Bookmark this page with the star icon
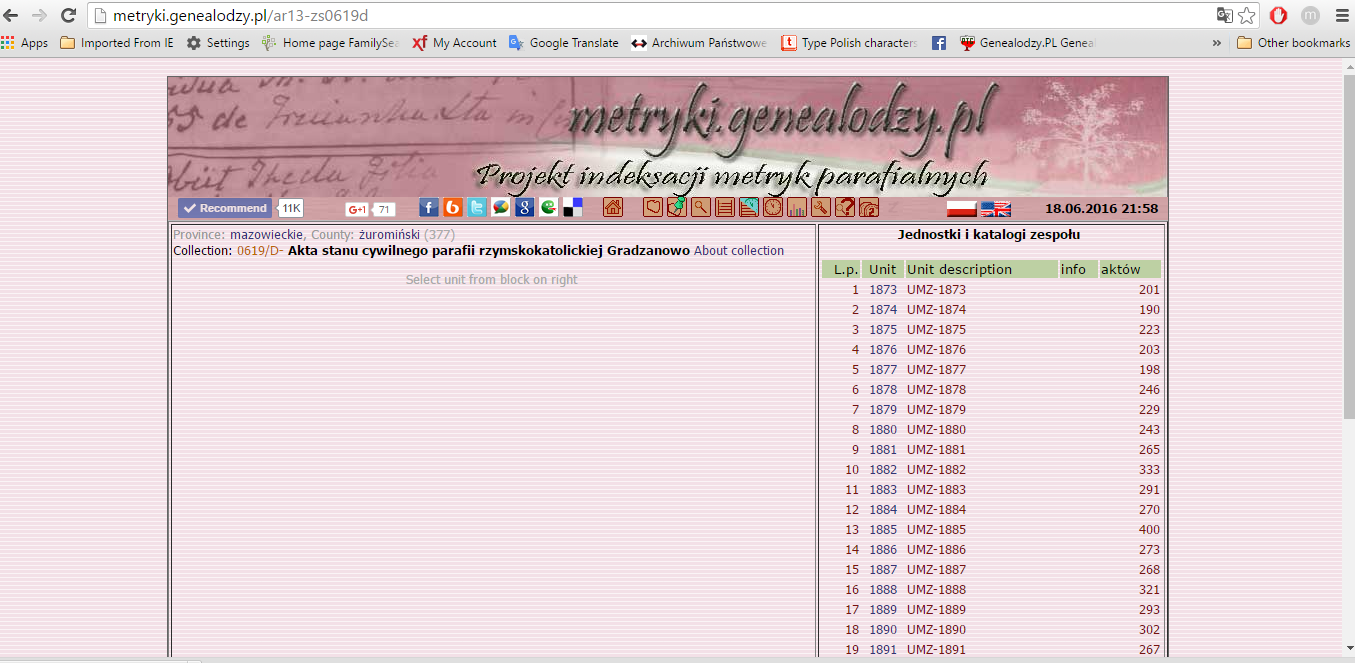Image resolution: width=1355 pixels, height=663 pixels. 1246,16
